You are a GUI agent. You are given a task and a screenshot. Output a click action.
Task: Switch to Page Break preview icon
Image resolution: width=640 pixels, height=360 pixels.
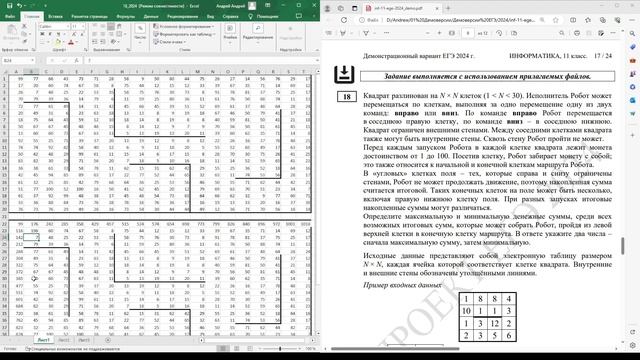[250, 349]
